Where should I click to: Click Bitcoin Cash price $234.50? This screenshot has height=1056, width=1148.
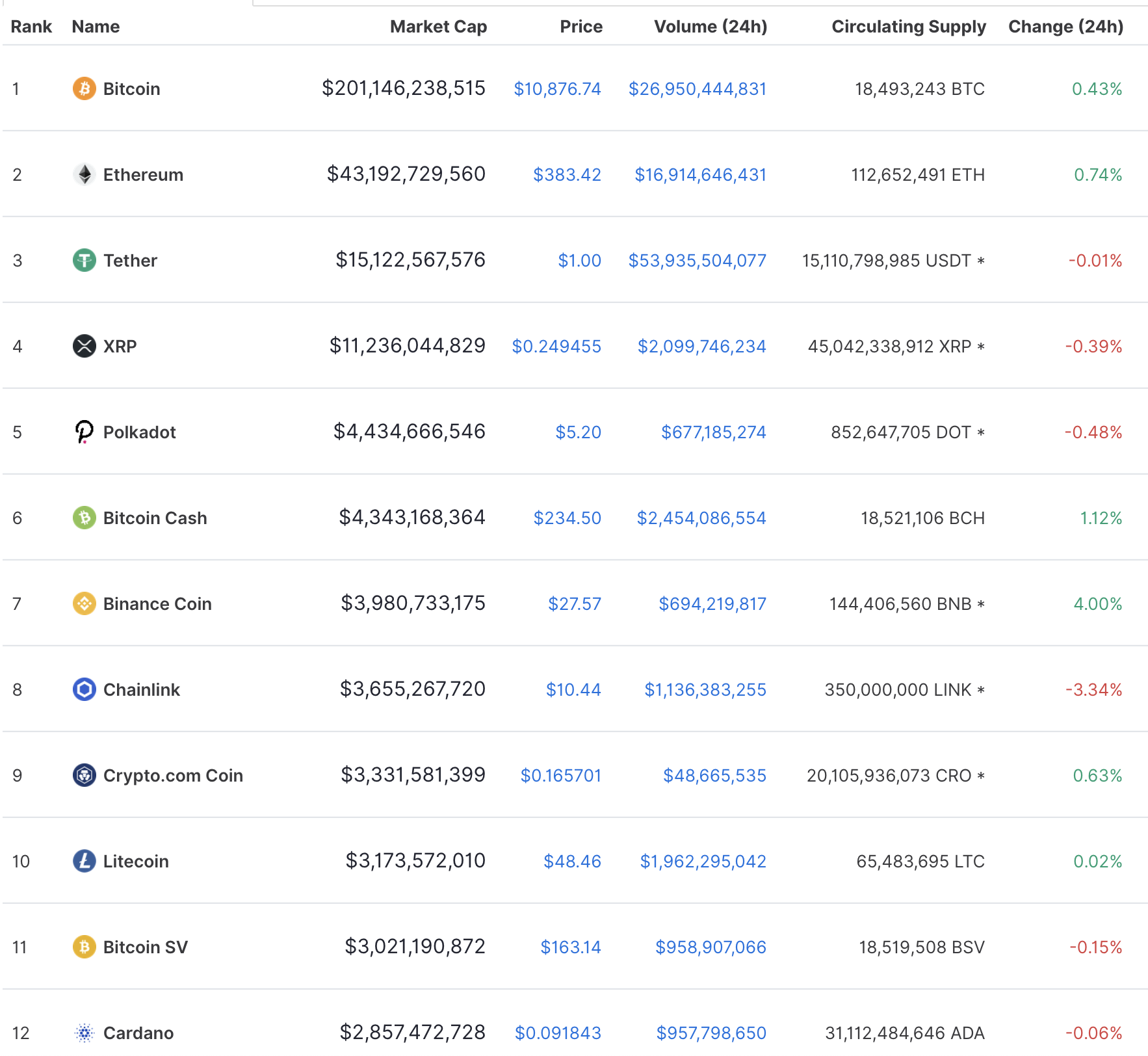[x=567, y=518]
